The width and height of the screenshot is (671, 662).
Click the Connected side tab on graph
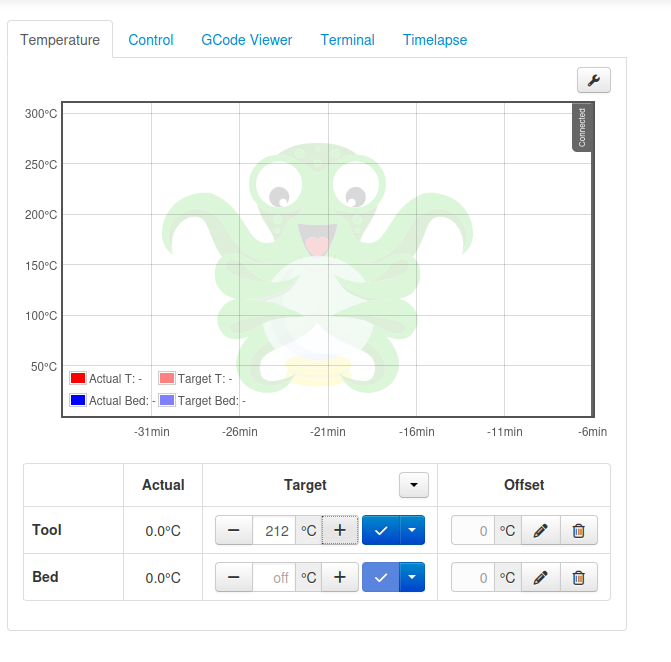point(582,127)
